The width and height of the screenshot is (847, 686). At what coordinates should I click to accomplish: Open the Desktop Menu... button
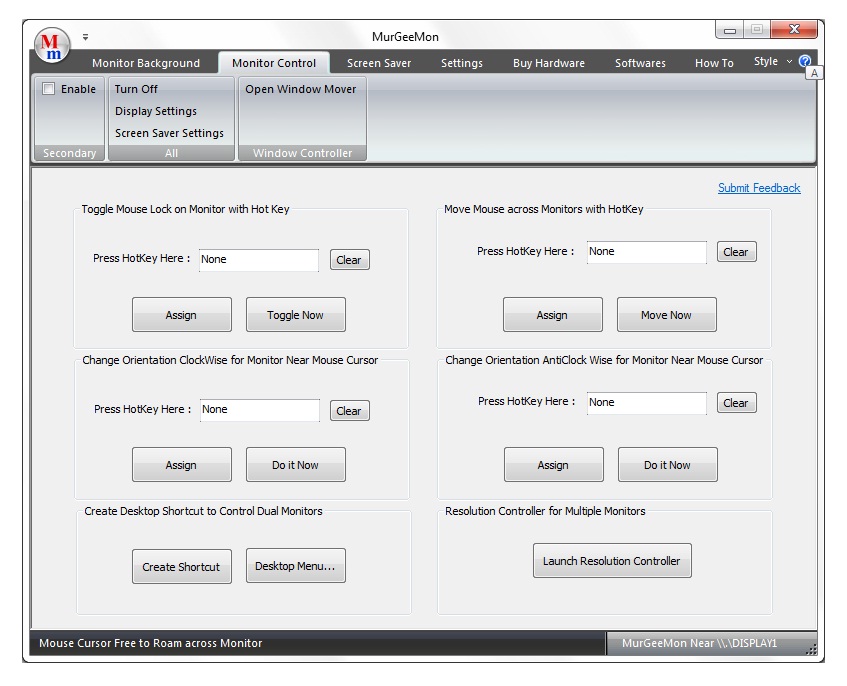295,566
